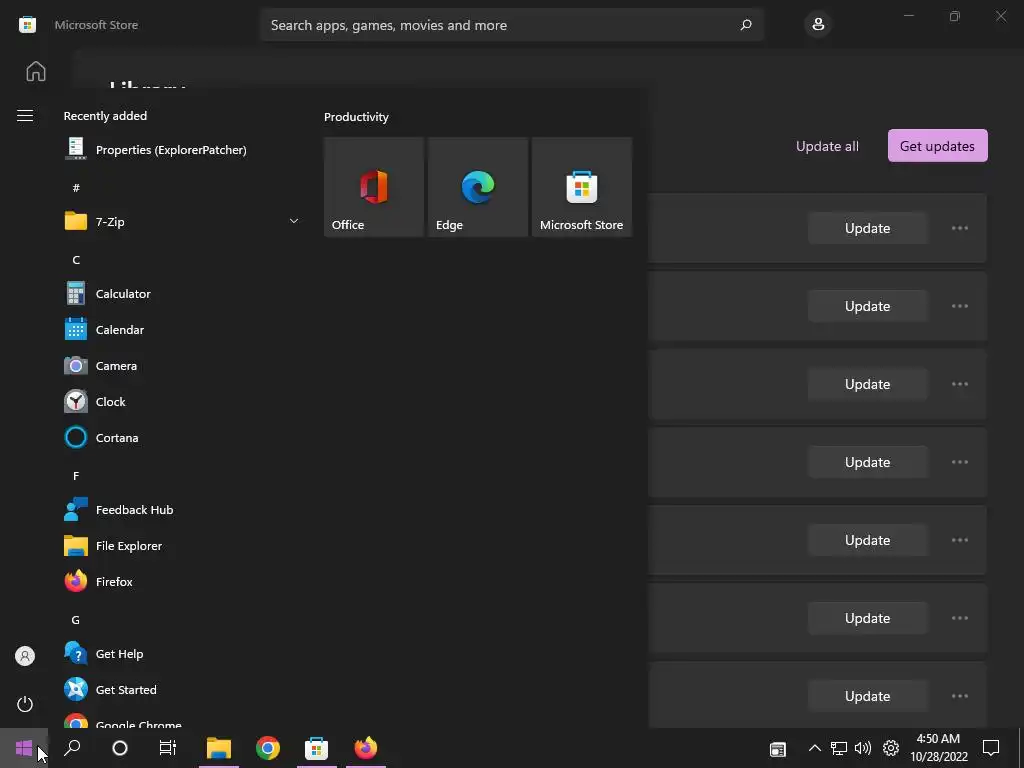Open the Office tile
Screen dimensions: 1024x768
click(374, 187)
